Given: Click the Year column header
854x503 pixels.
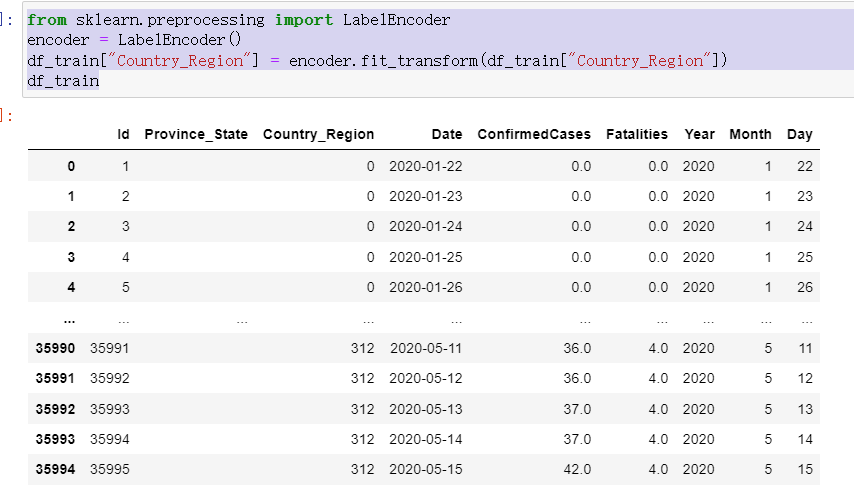Looking at the screenshot, I should click(699, 134).
